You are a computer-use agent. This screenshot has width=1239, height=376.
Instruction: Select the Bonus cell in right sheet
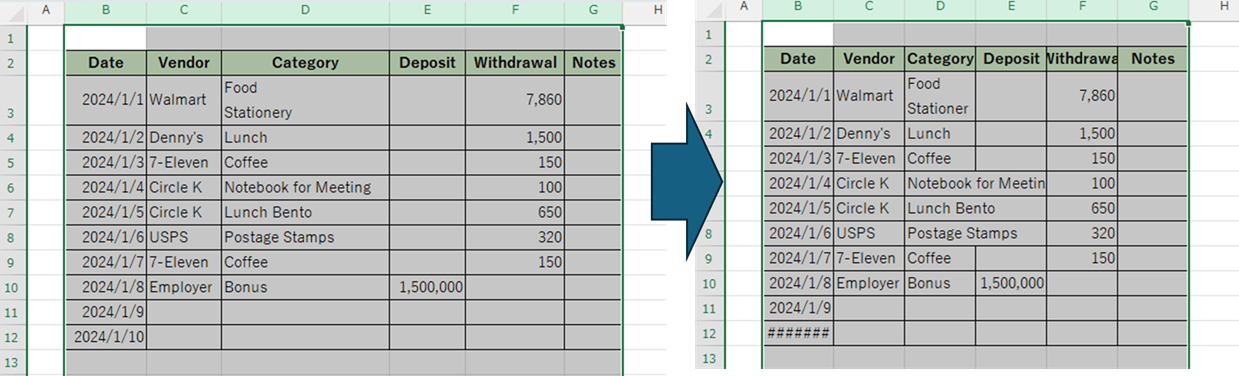click(940, 283)
